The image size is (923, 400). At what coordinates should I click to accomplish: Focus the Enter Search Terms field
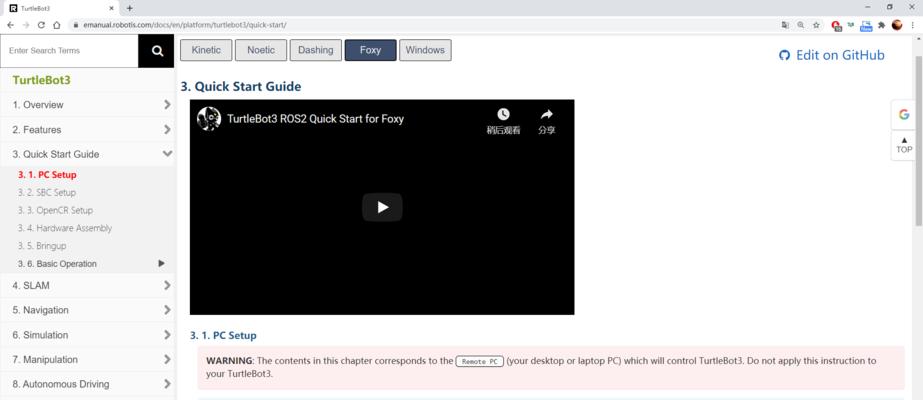pos(69,51)
